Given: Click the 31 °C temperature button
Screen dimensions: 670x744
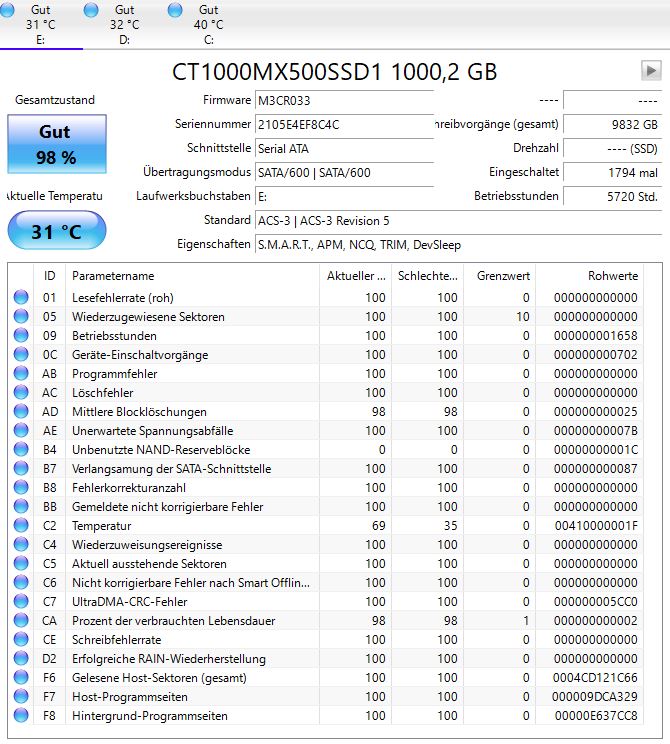Looking at the screenshot, I should click(56, 231).
